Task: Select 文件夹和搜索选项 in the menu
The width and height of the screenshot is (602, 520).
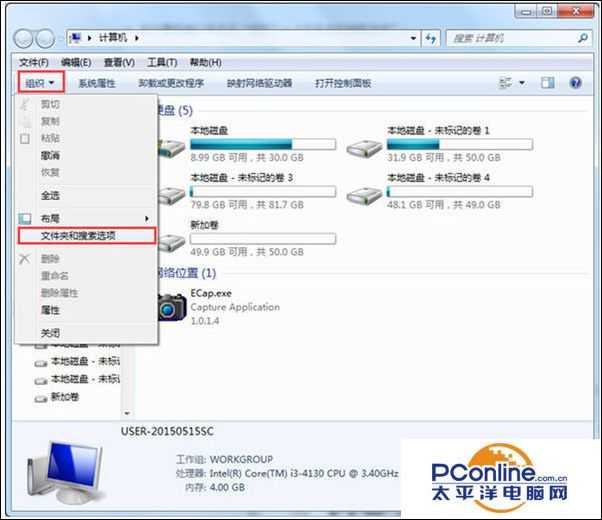Action: [x=87, y=236]
